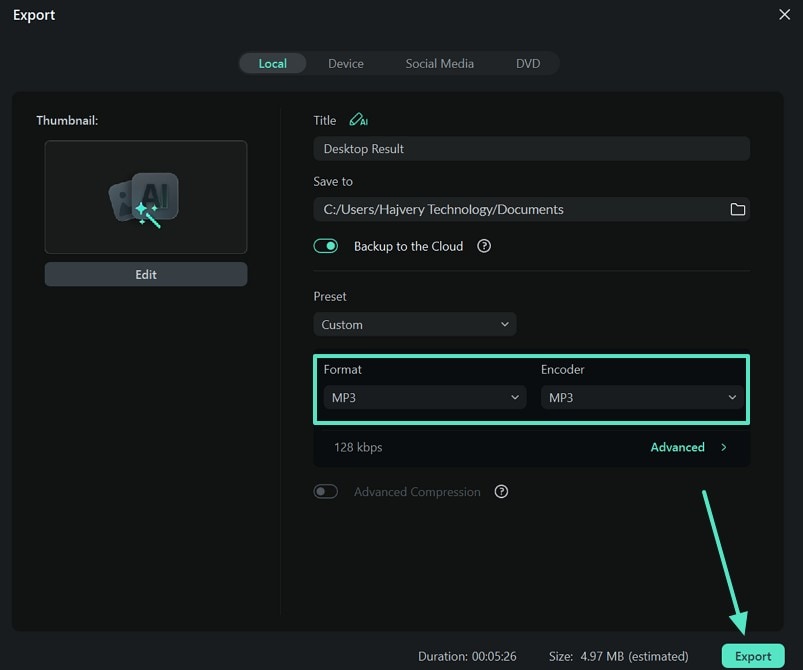
Task: Open the folder browser for save location
Action: pos(738,209)
